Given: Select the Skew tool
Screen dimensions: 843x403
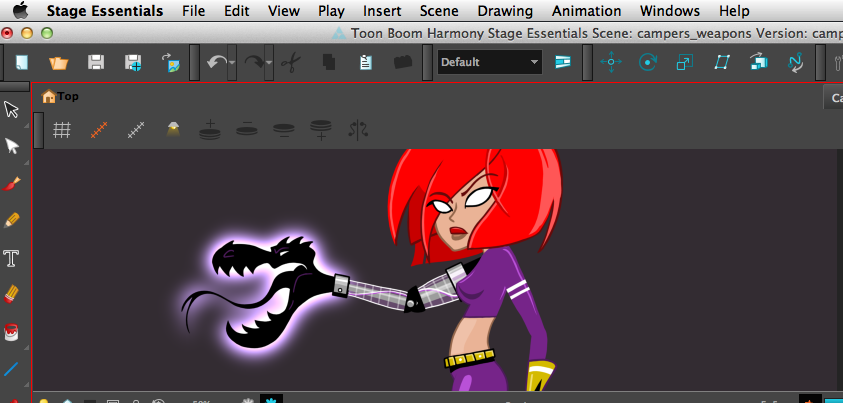Looking at the screenshot, I should [x=721, y=62].
